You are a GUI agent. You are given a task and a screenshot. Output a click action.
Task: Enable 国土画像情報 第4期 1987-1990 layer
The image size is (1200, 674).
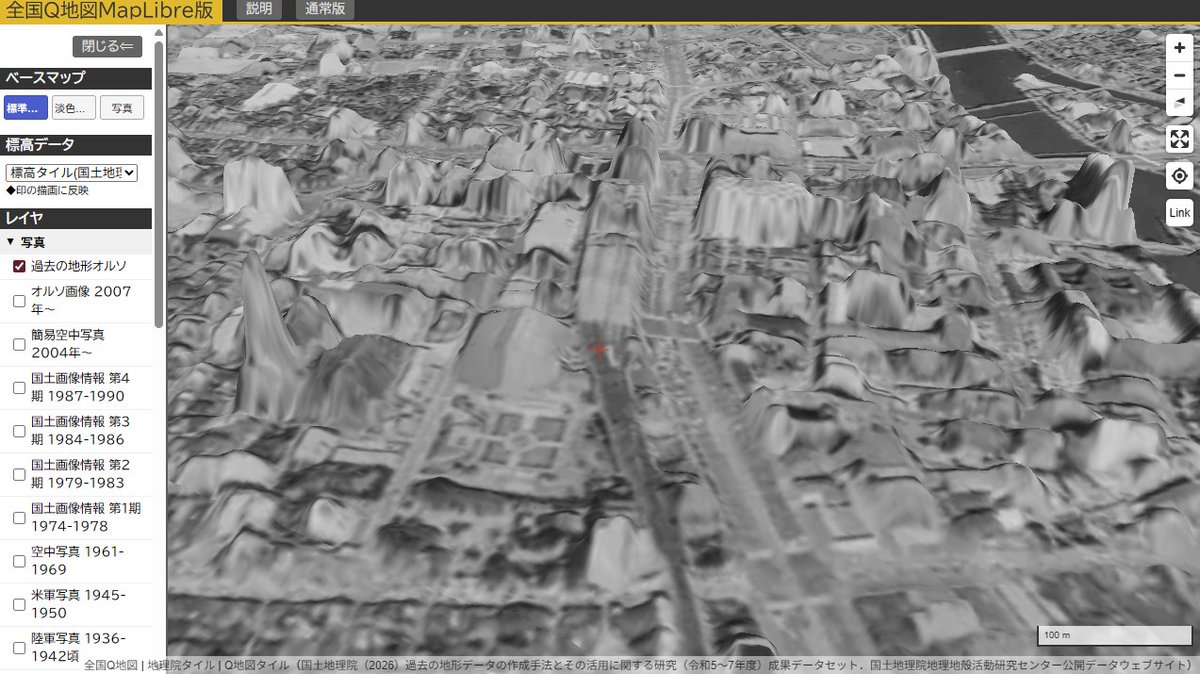[19, 387]
